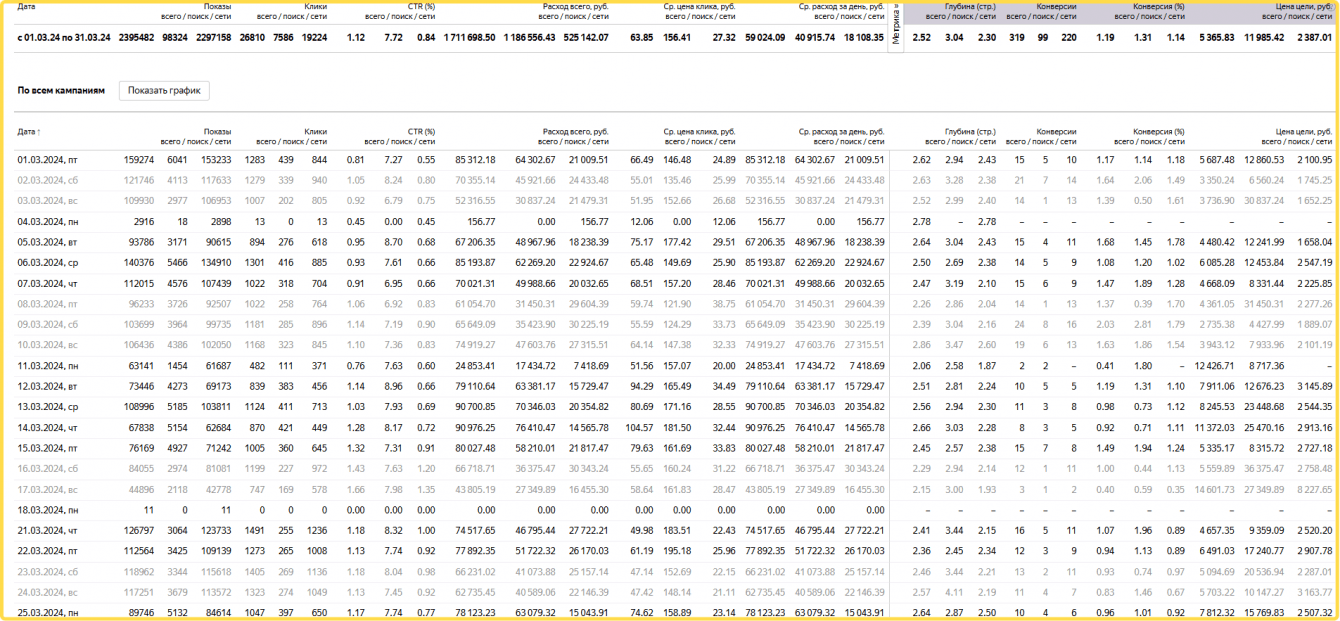Click the Ср. цена клика, руб. daily header
This screenshot has width=1340, height=621.
[700, 132]
